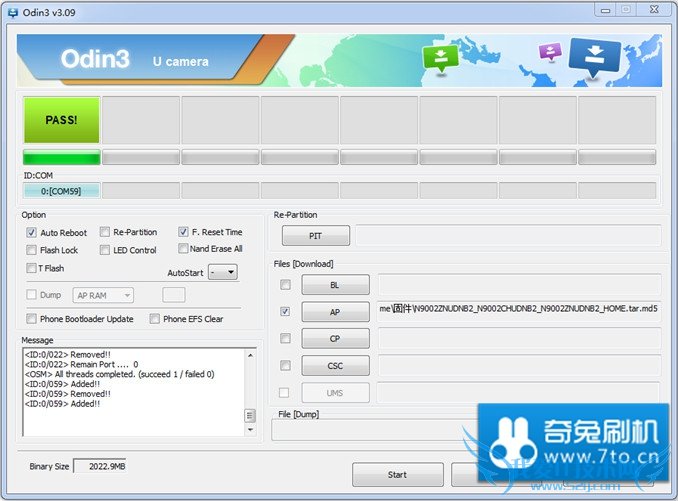Check the CP file checkbox
Viewport: 678px width, 501px height.
285,338
